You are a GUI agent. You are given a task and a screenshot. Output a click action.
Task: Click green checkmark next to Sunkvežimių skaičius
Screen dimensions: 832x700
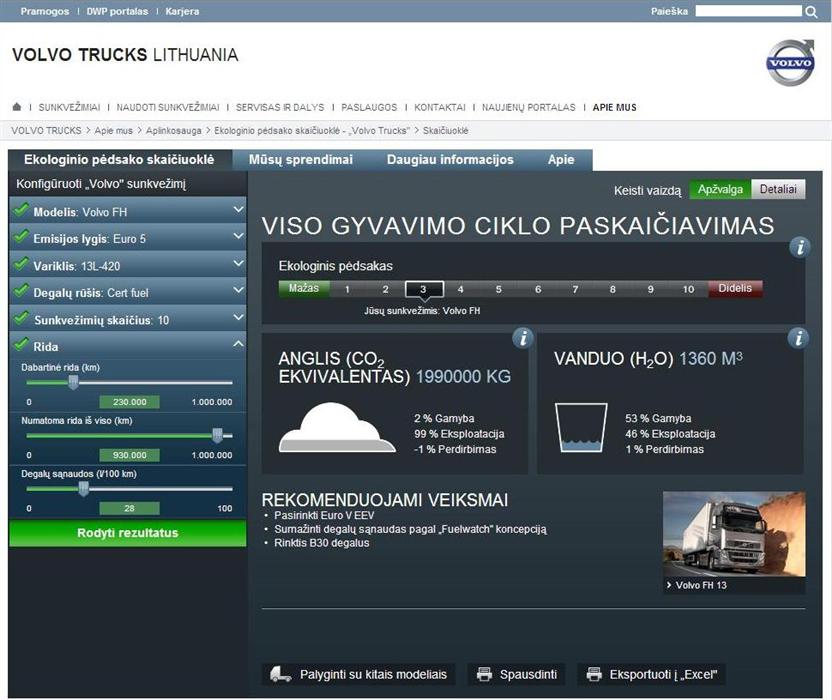[21, 317]
